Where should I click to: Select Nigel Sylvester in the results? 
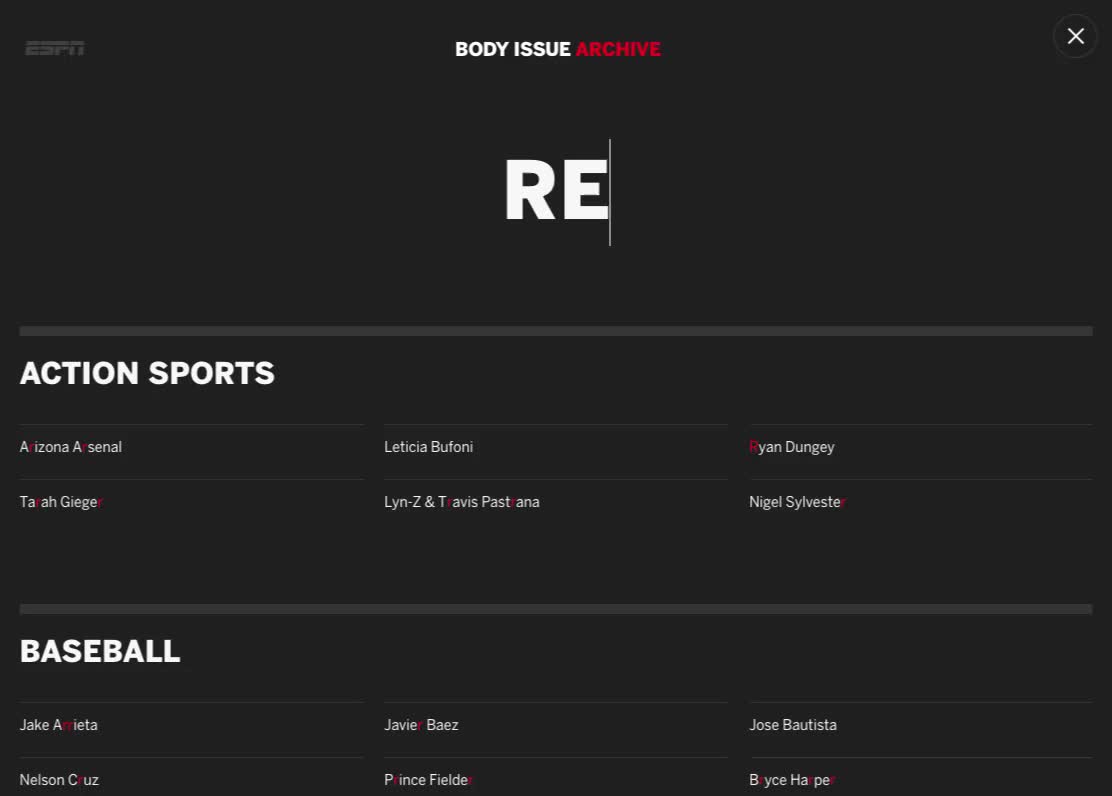[x=797, y=502]
